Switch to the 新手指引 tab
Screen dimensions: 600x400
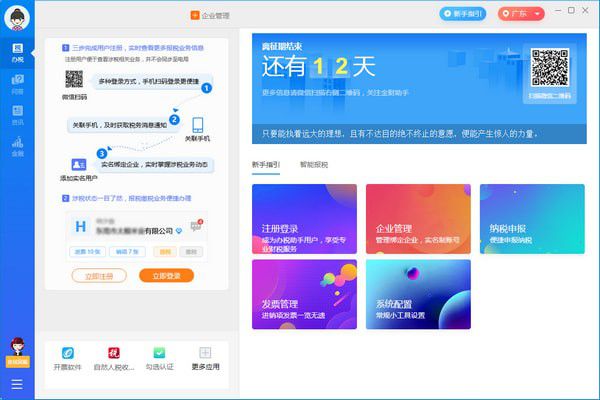coord(266,165)
